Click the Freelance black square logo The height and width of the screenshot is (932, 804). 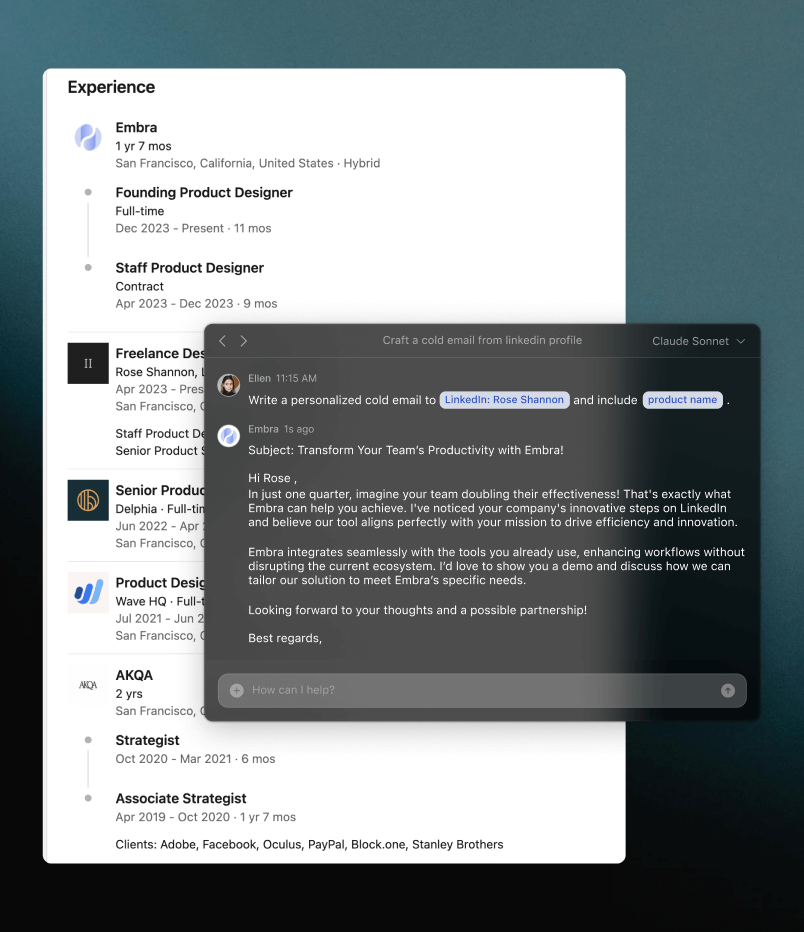[x=88, y=363]
